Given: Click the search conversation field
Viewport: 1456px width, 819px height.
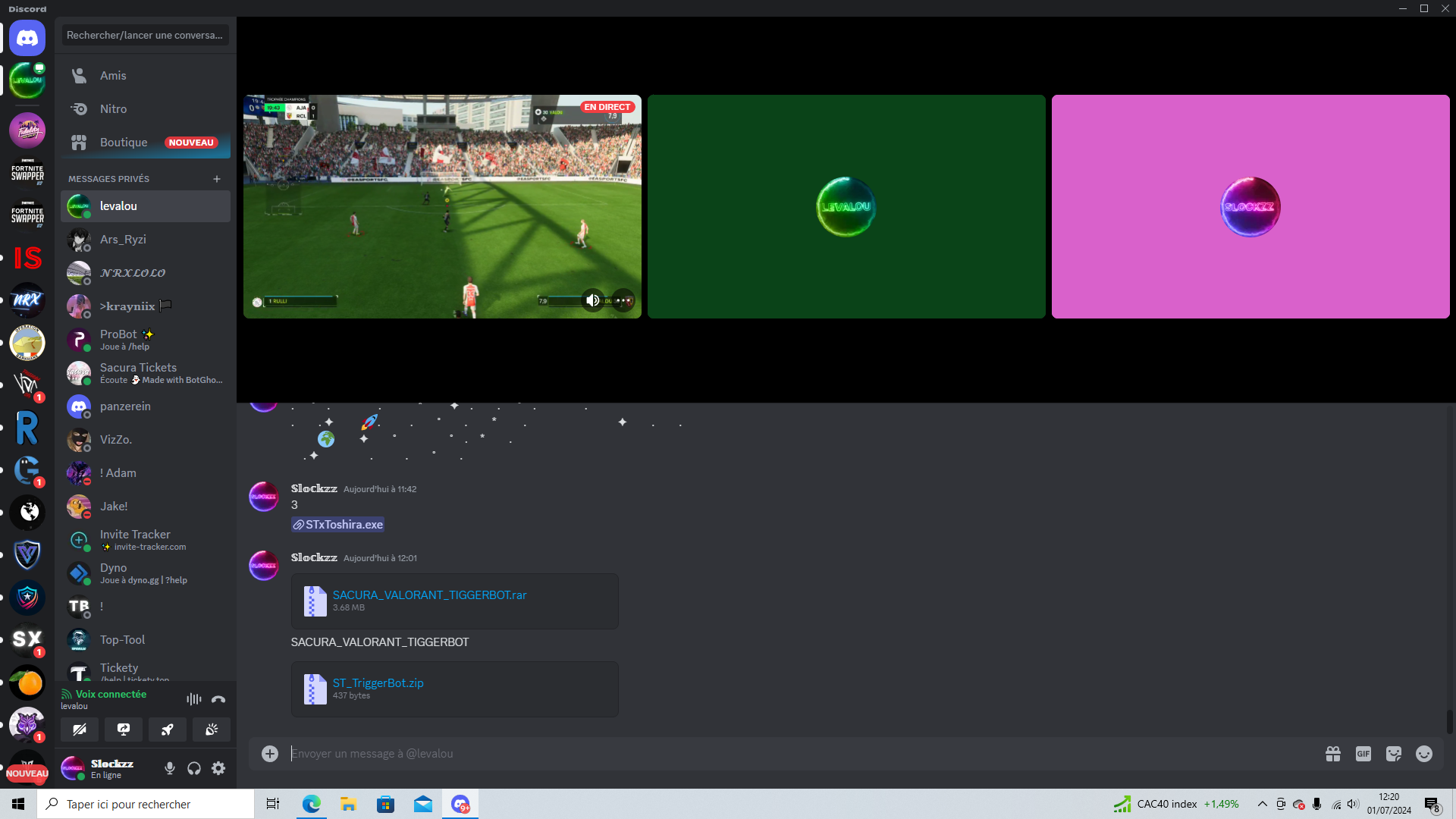Looking at the screenshot, I should pyautogui.click(x=145, y=35).
